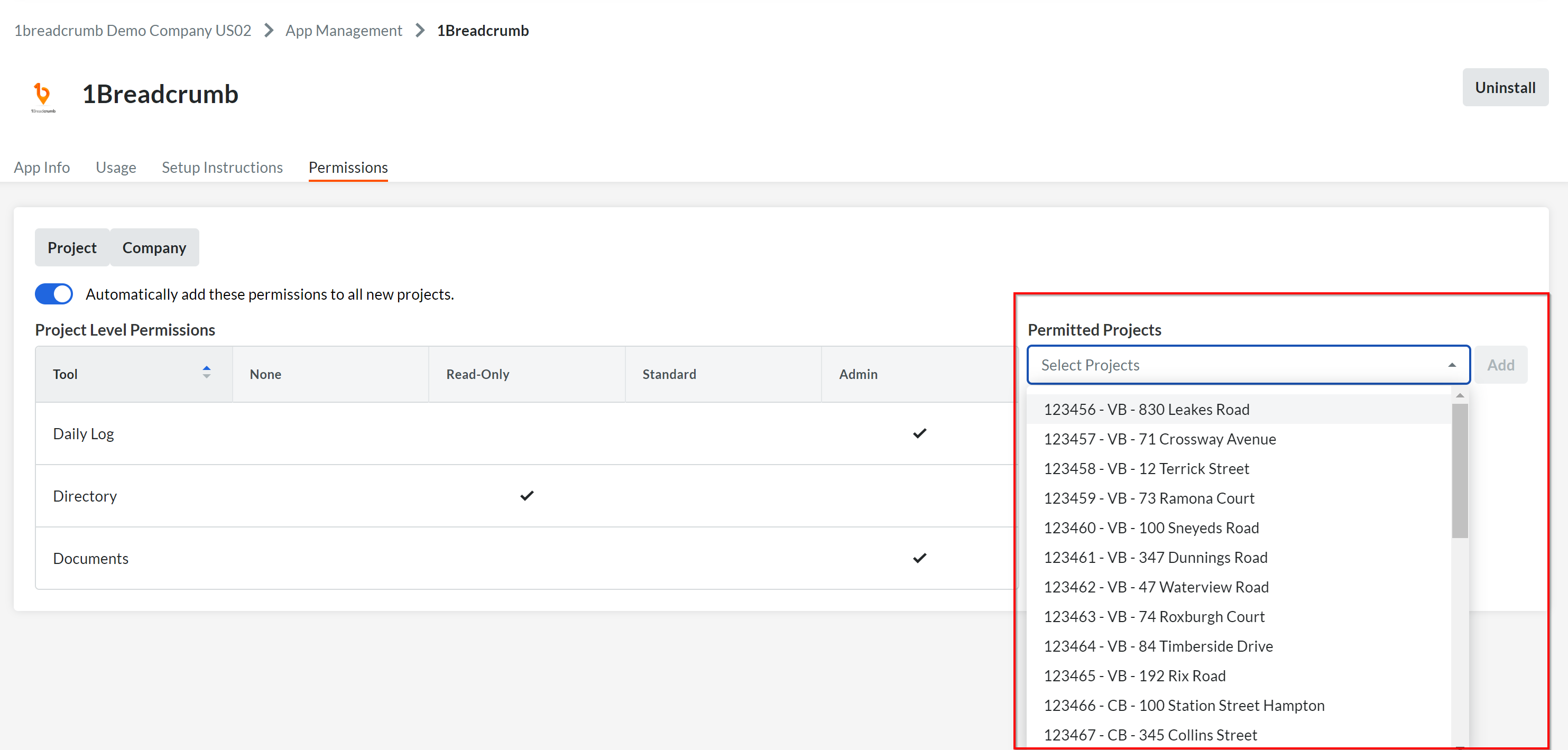Viewport: 1568px width, 750px height.
Task: Select 123462 - VB - 47 Waterview Road
Action: (x=1239, y=587)
